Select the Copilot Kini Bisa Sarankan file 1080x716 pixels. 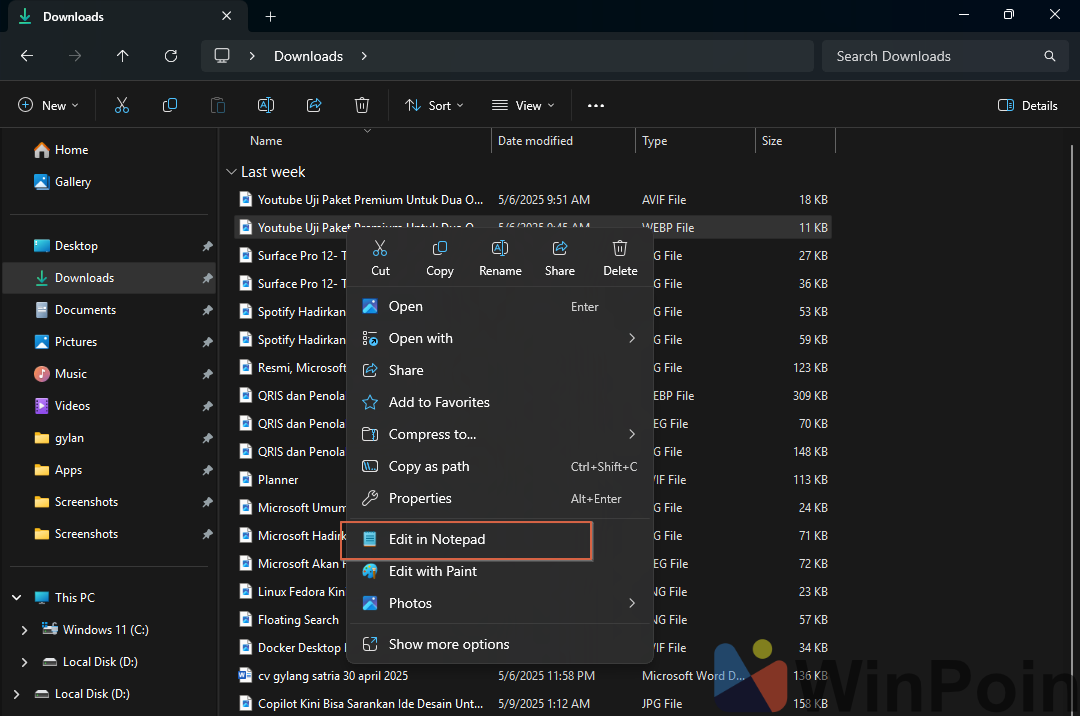pyautogui.click(x=533, y=704)
